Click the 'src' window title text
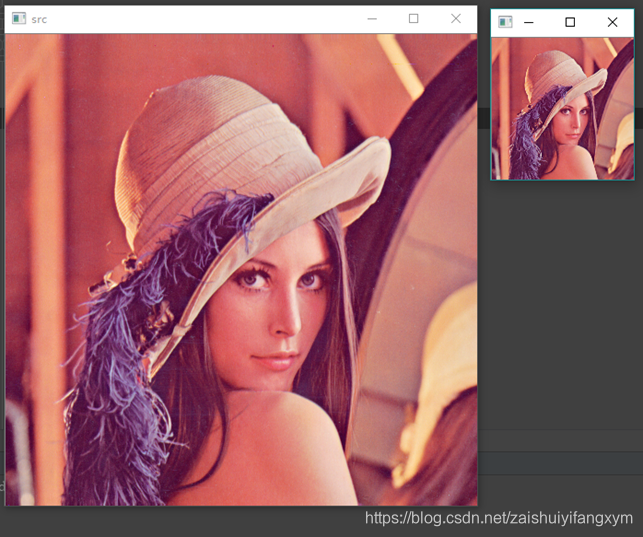The width and height of the screenshot is (643, 537). click(x=39, y=20)
